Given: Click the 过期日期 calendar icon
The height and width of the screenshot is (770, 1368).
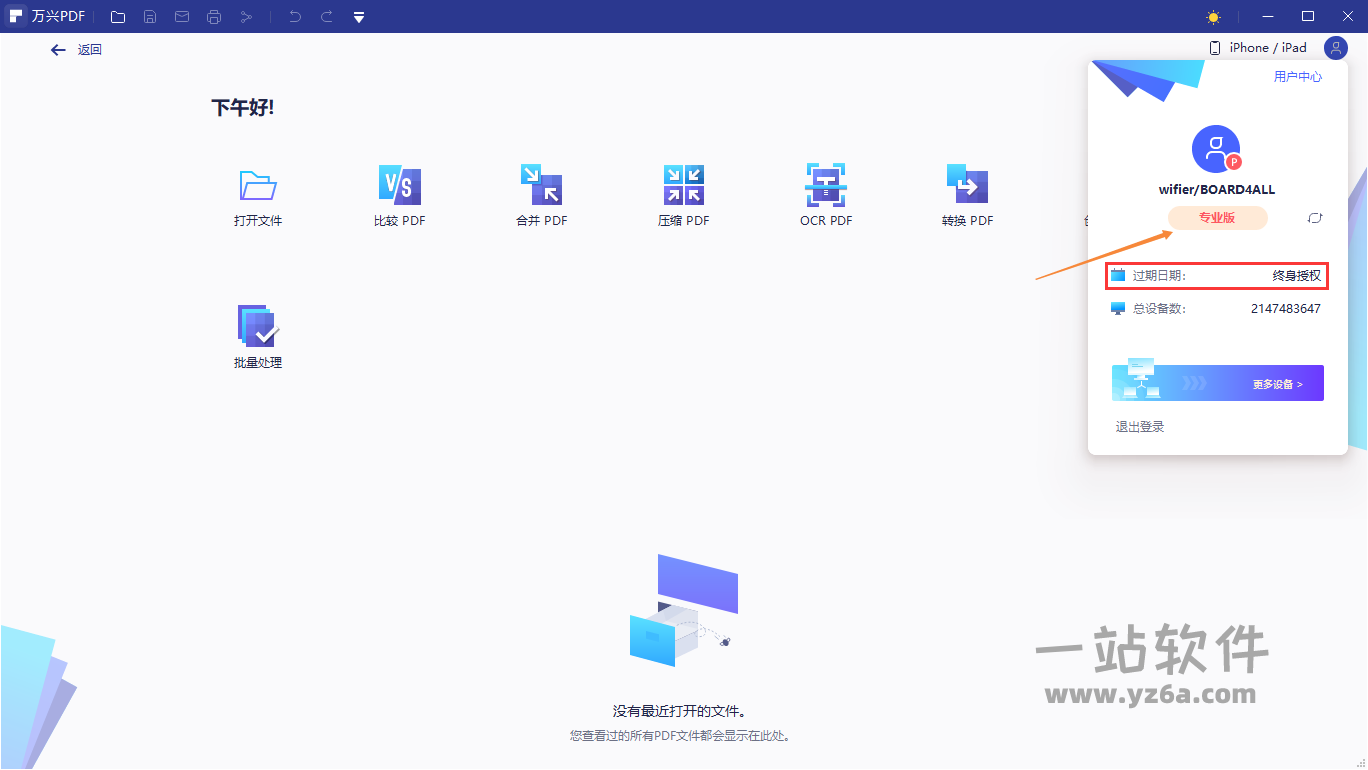Looking at the screenshot, I should 1118,275.
